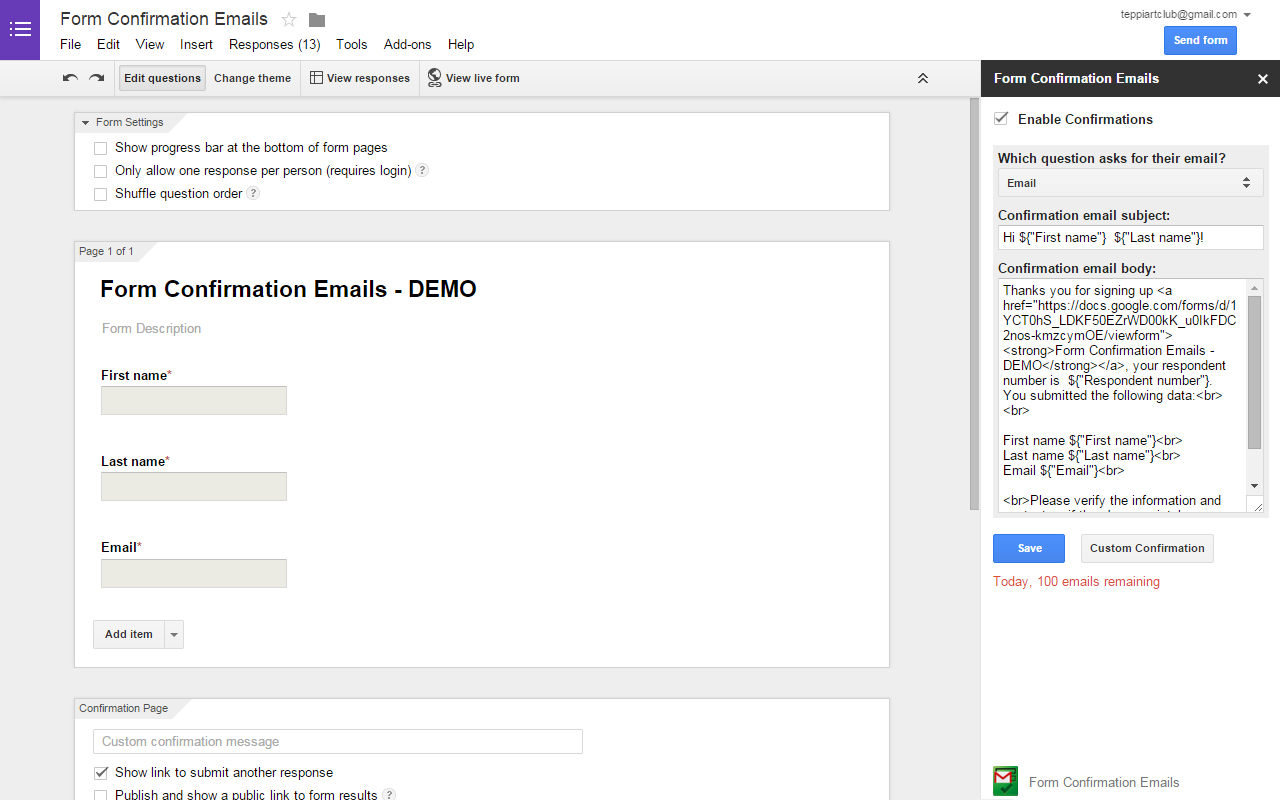Click the confirmation email subject field
The width and height of the screenshot is (1280, 800).
(x=1131, y=237)
